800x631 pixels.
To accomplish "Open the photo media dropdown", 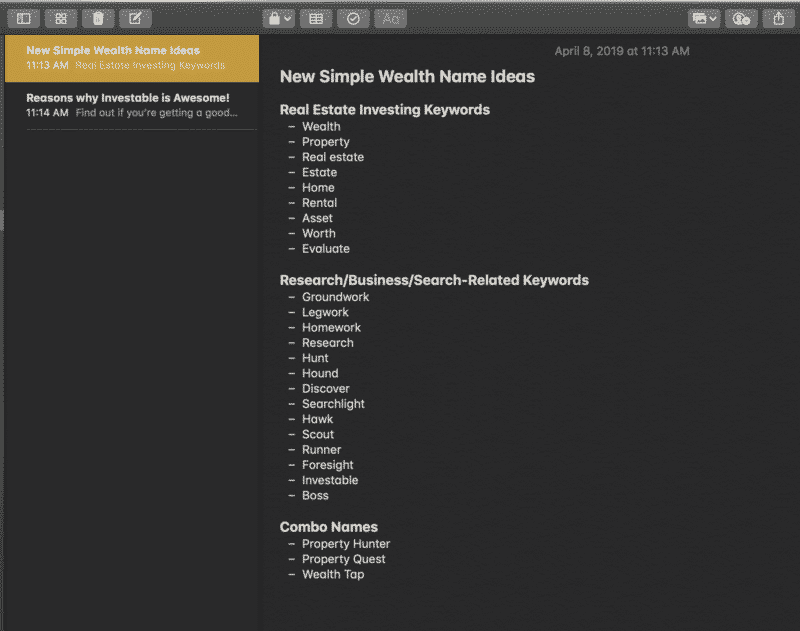I will [x=704, y=19].
